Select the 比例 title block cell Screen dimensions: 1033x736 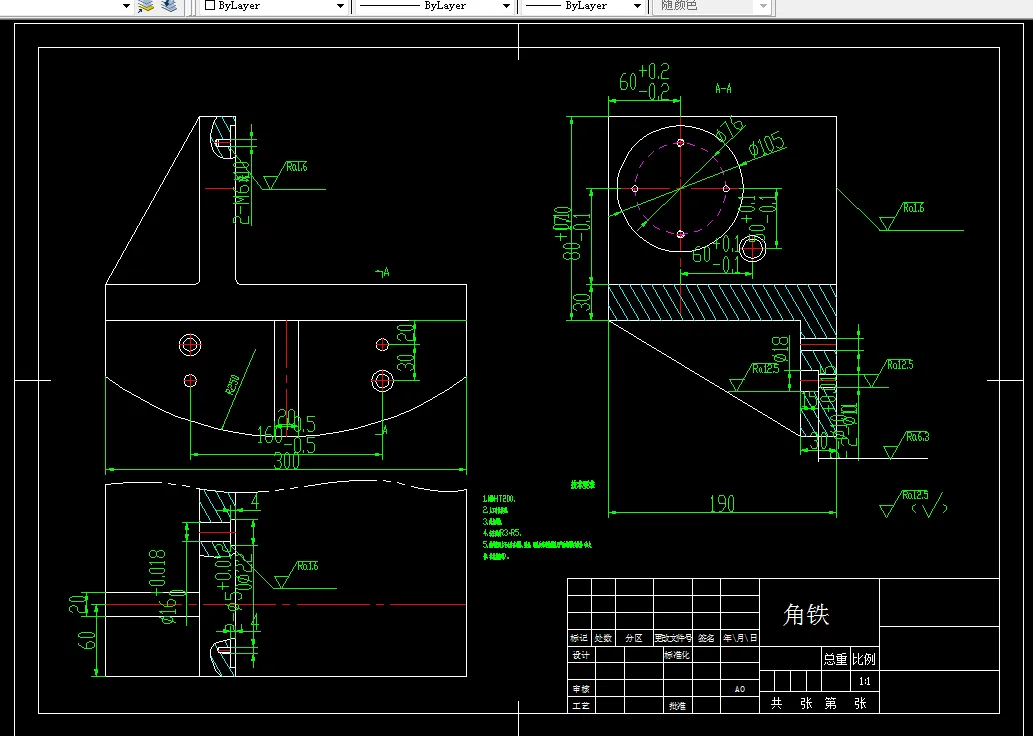tap(864, 659)
